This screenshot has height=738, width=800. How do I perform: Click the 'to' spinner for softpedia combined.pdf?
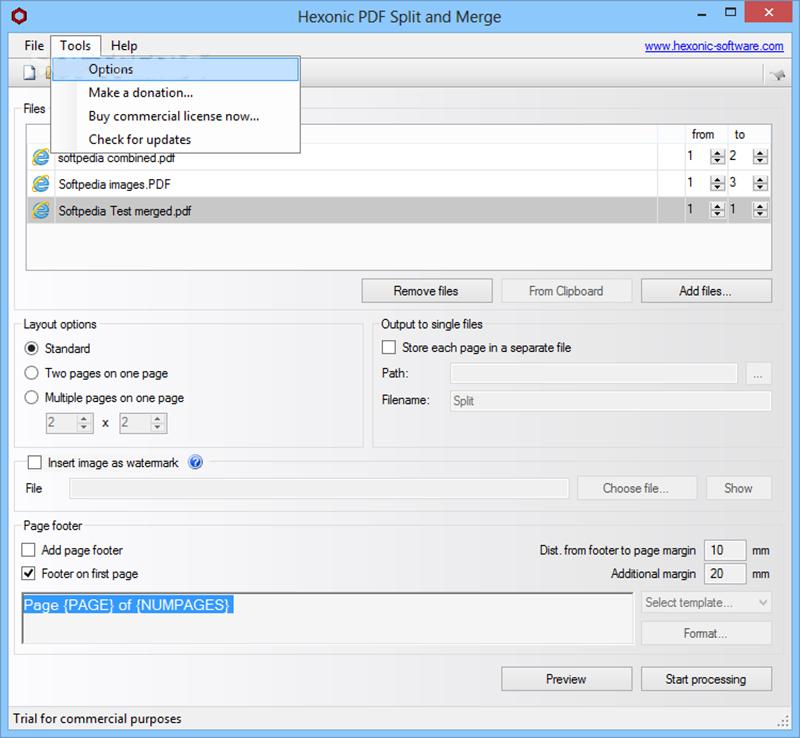[760, 157]
